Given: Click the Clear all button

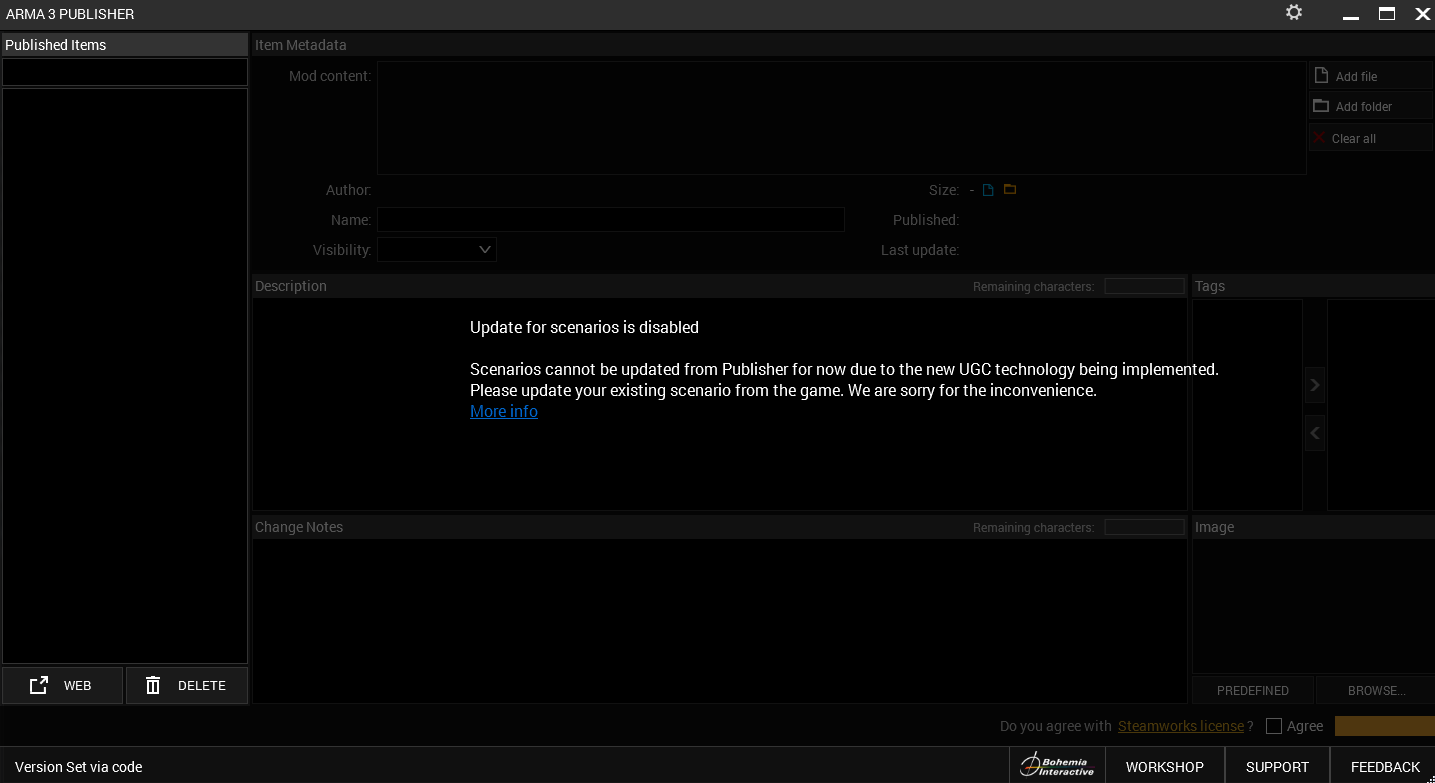Looking at the screenshot, I should pyautogui.click(x=1371, y=138).
